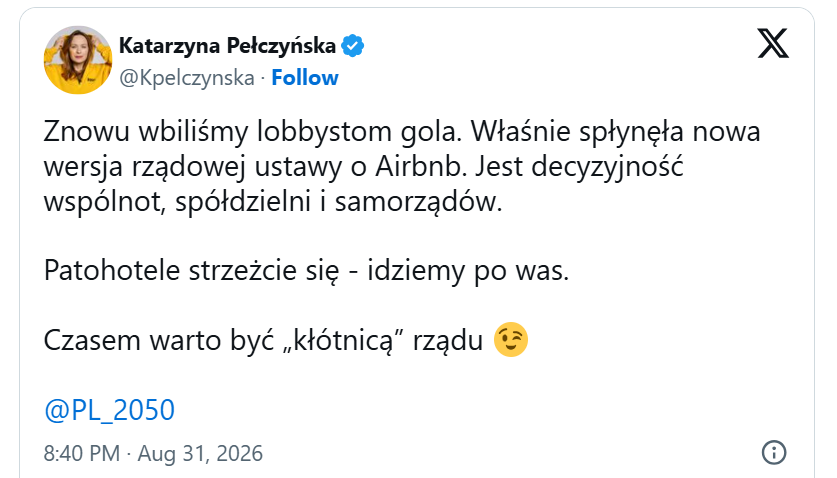Open the tweet info icon

773,452
